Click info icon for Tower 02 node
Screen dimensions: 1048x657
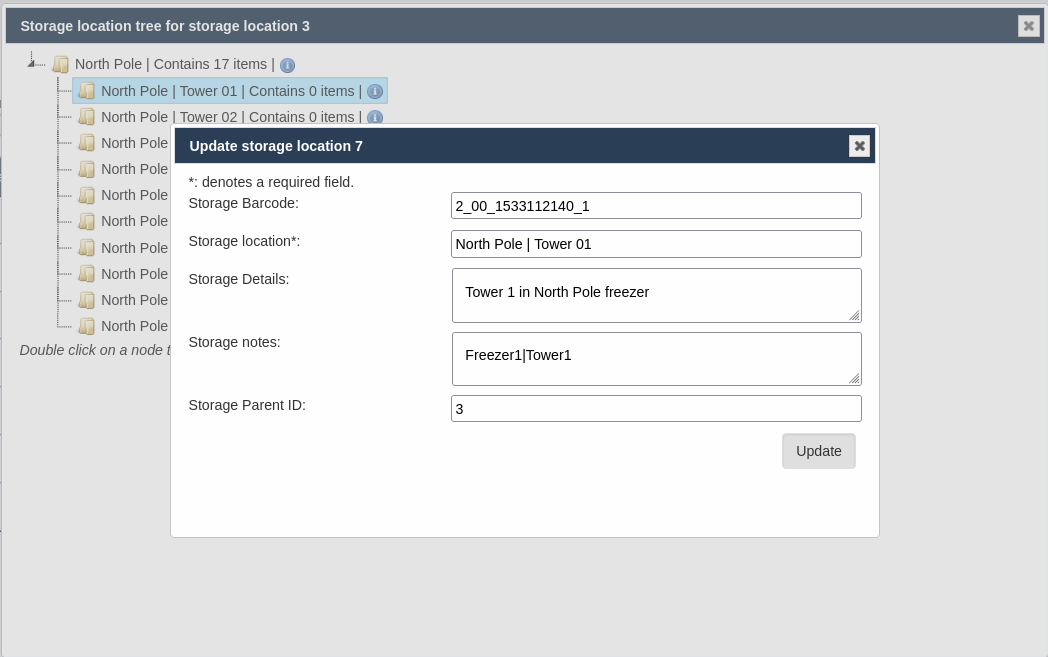(375, 117)
